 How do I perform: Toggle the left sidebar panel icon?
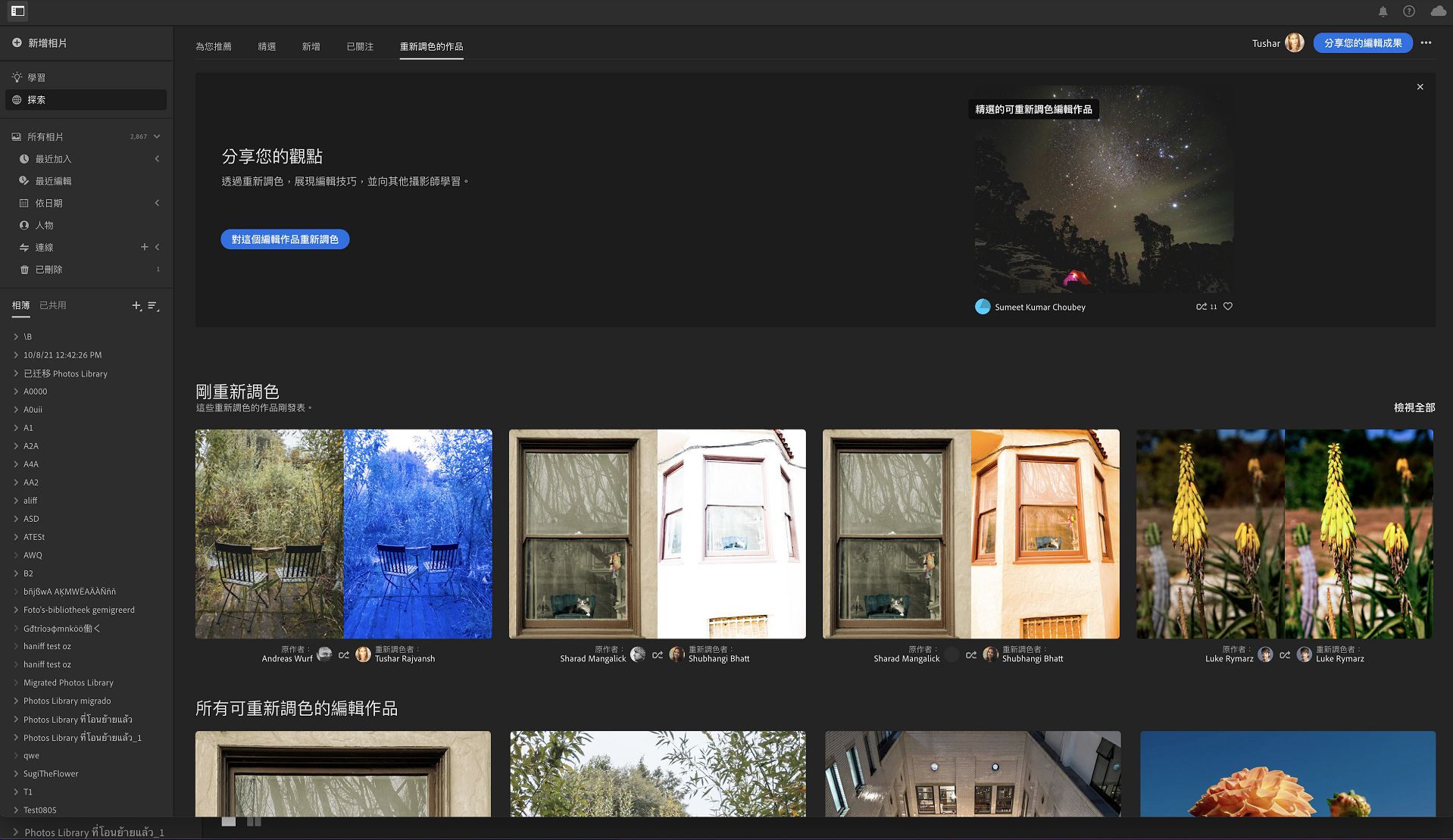[17, 11]
